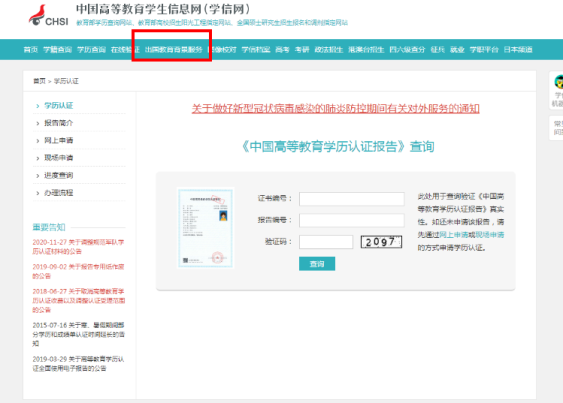Click the CHSI logo in the header
The width and height of the screenshot is (563, 403).
[x=48, y=15]
